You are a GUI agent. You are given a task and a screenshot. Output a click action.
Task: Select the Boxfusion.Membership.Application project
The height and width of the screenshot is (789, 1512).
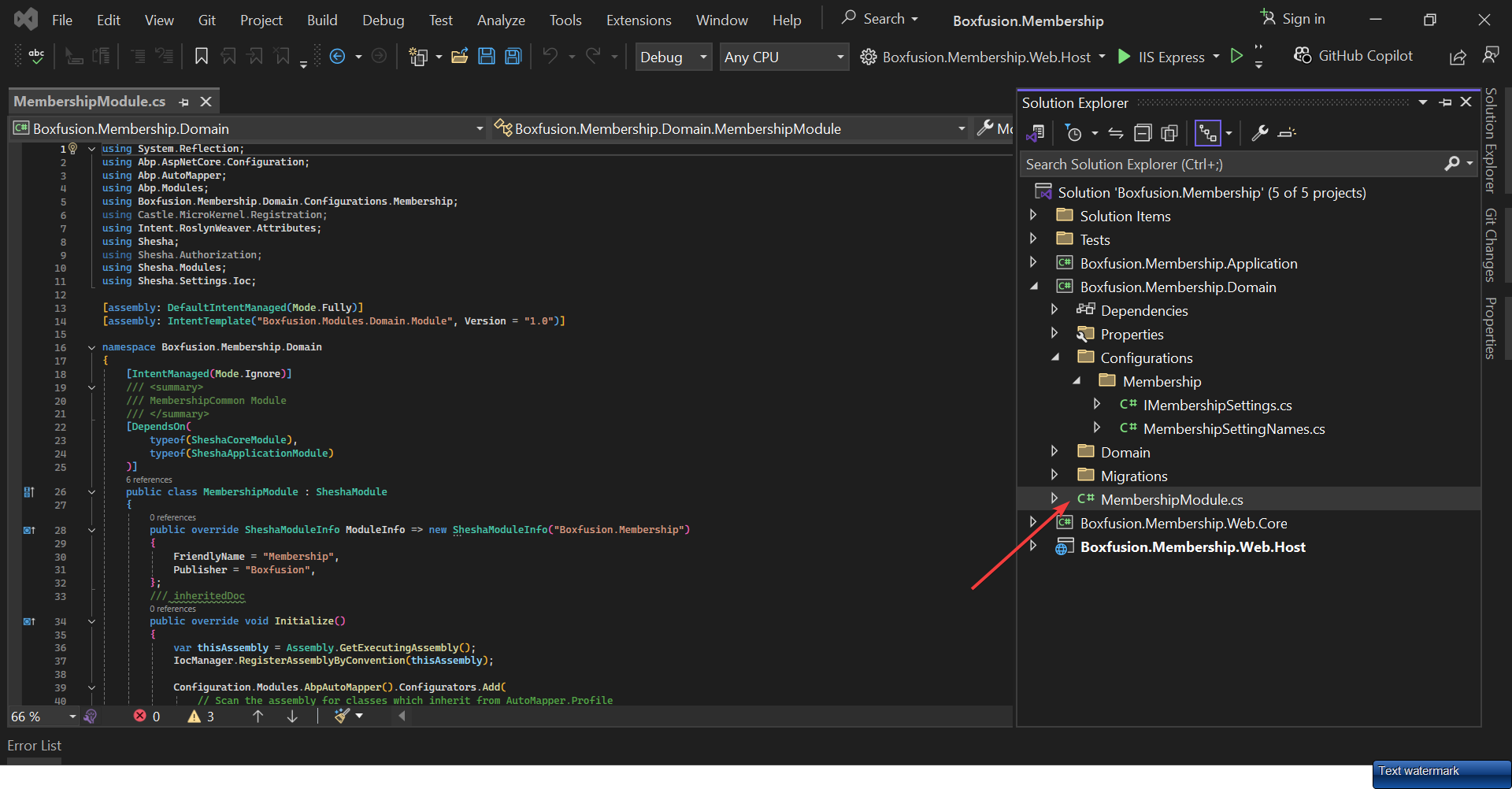1188,263
